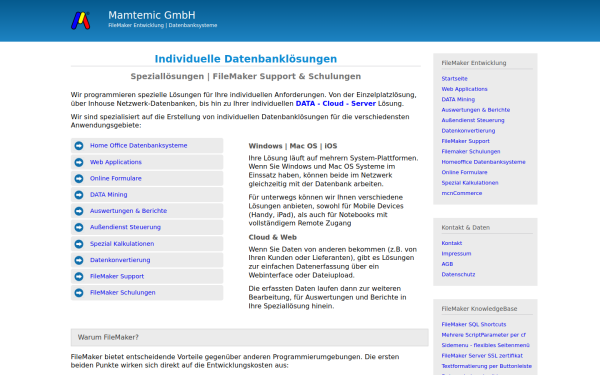Screen dimensions: 600x375
Task: Select Spezial Kalkulationen in the sidebar menu
Action: click(x=470, y=183)
